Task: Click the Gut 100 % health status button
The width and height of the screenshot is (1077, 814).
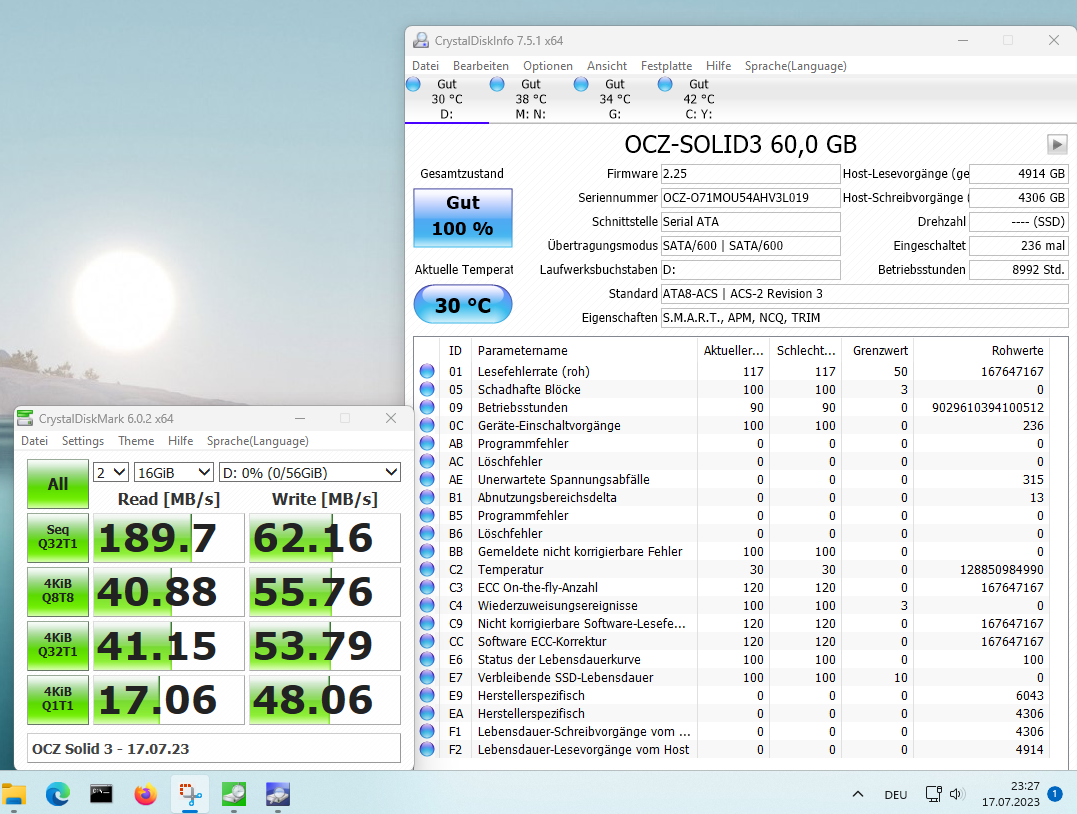Action: 463,217
